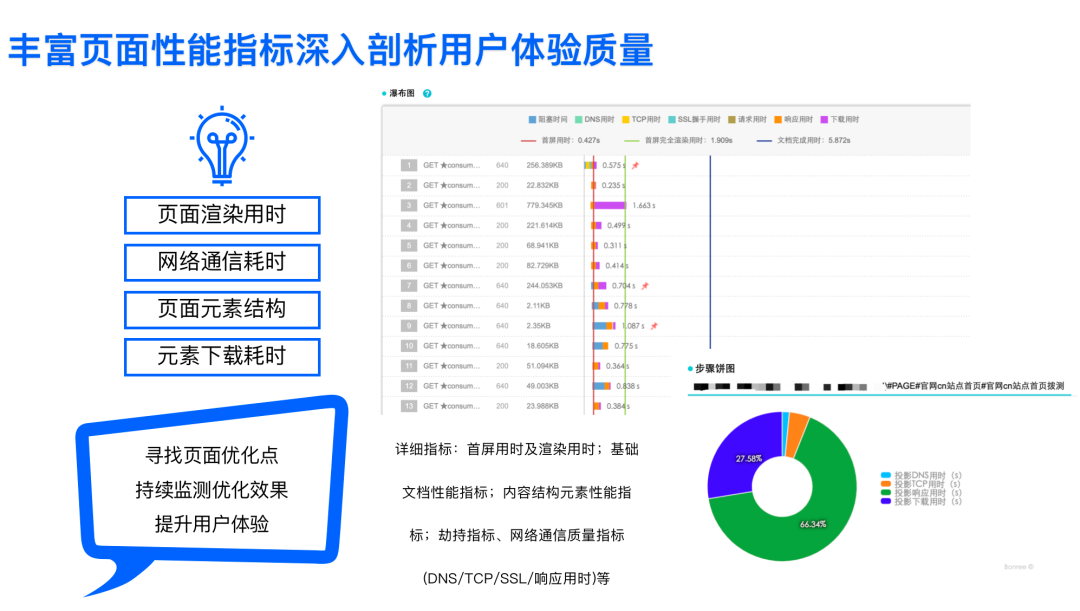
Task: Expand the 瀑布图 section bullet
Action: (383, 92)
